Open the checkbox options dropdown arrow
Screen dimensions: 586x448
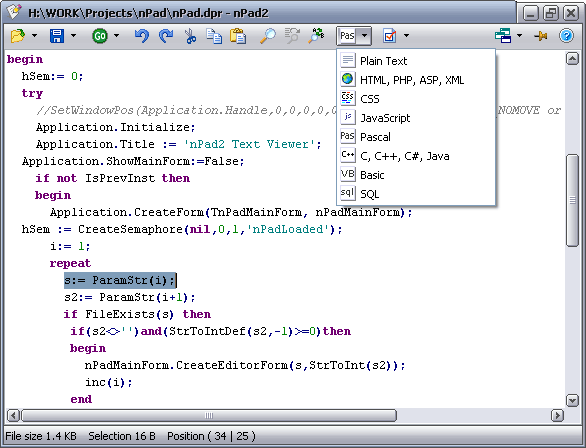[406, 36]
